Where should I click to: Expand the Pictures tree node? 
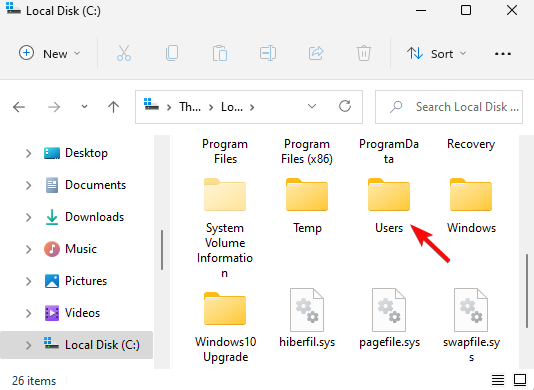click(x=29, y=282)
